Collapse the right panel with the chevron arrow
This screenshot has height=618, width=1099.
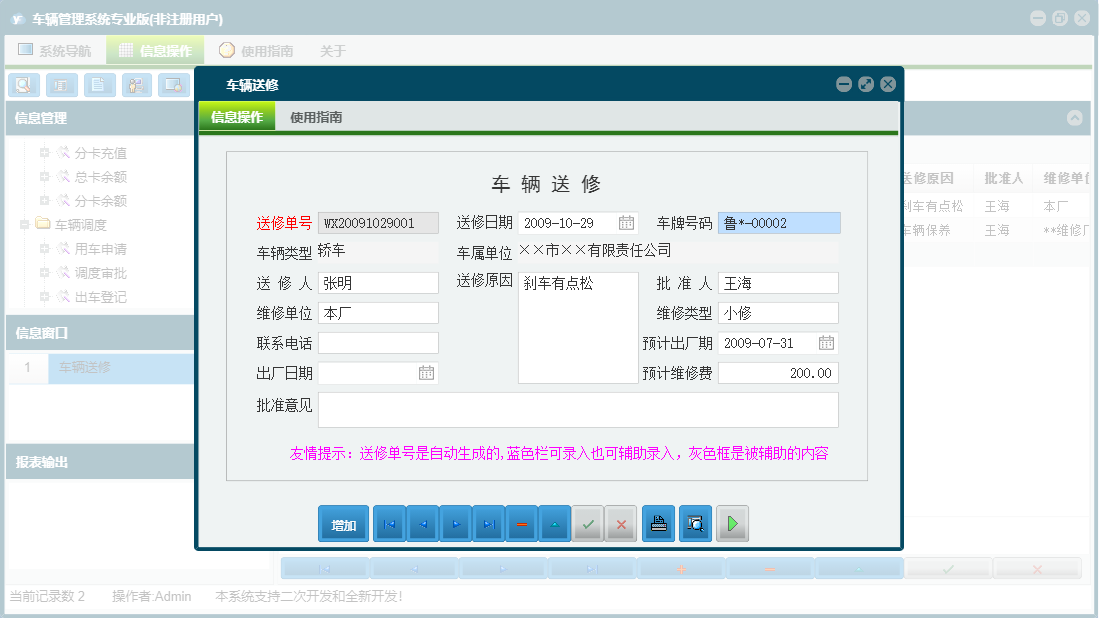(x=1075, y=117)
